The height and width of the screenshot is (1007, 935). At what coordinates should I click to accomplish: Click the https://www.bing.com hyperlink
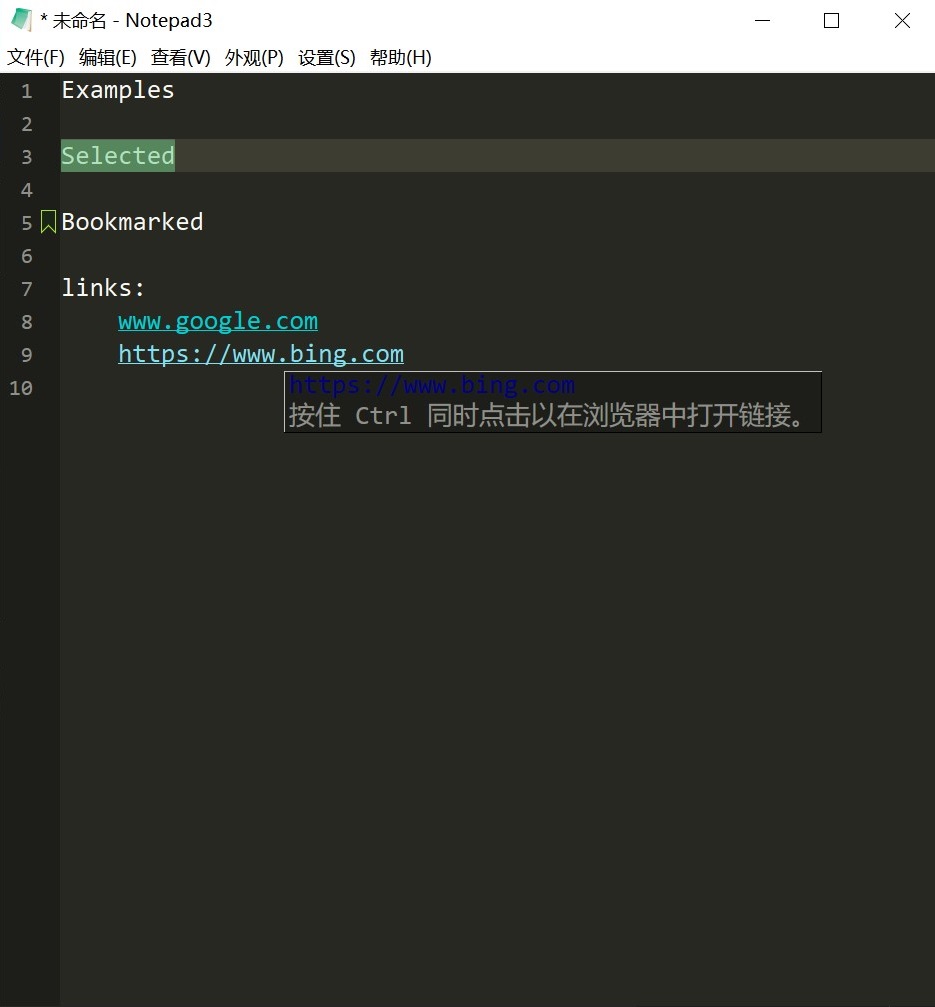[x=260, y=354]
